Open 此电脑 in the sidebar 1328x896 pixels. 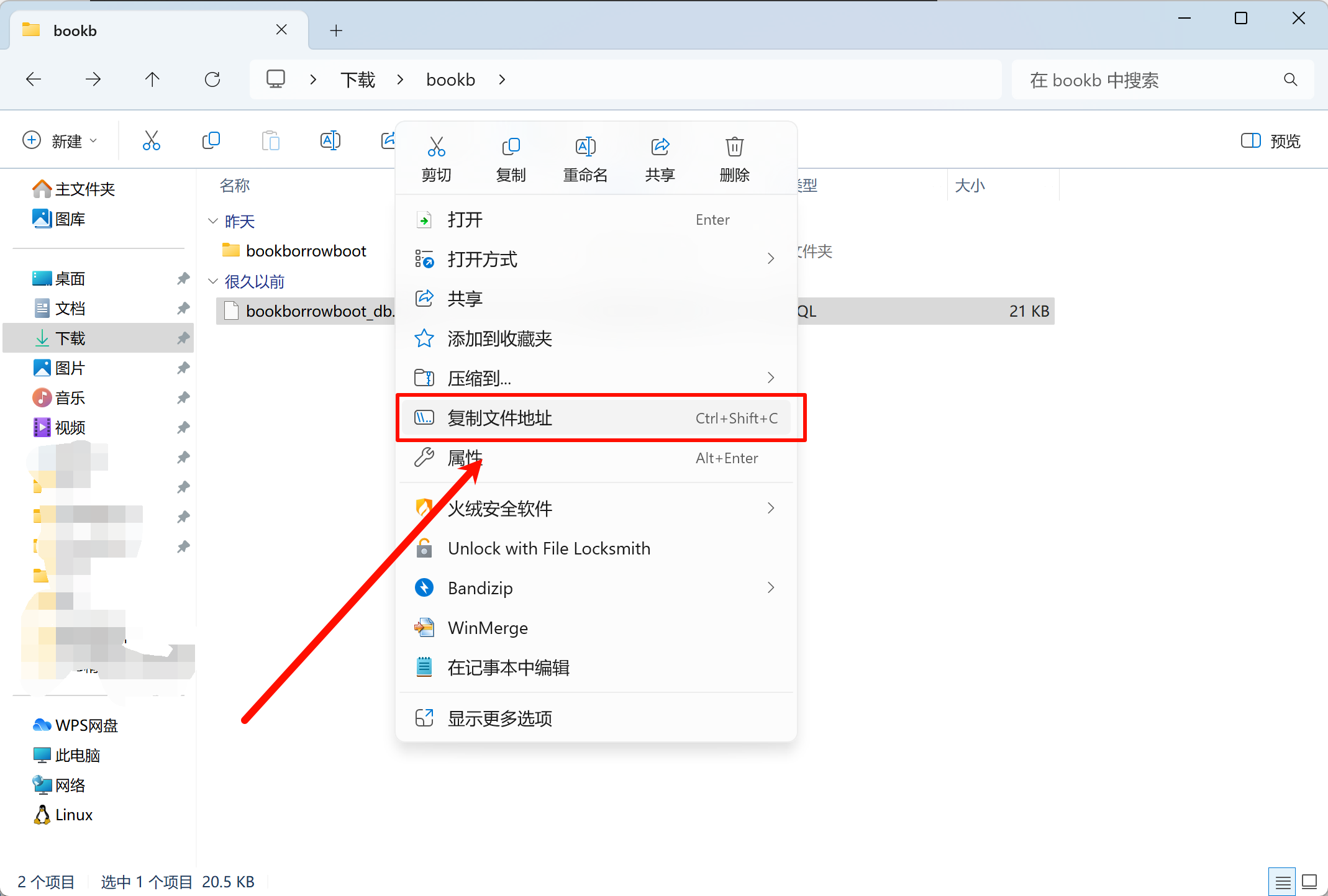pos(67,755)
